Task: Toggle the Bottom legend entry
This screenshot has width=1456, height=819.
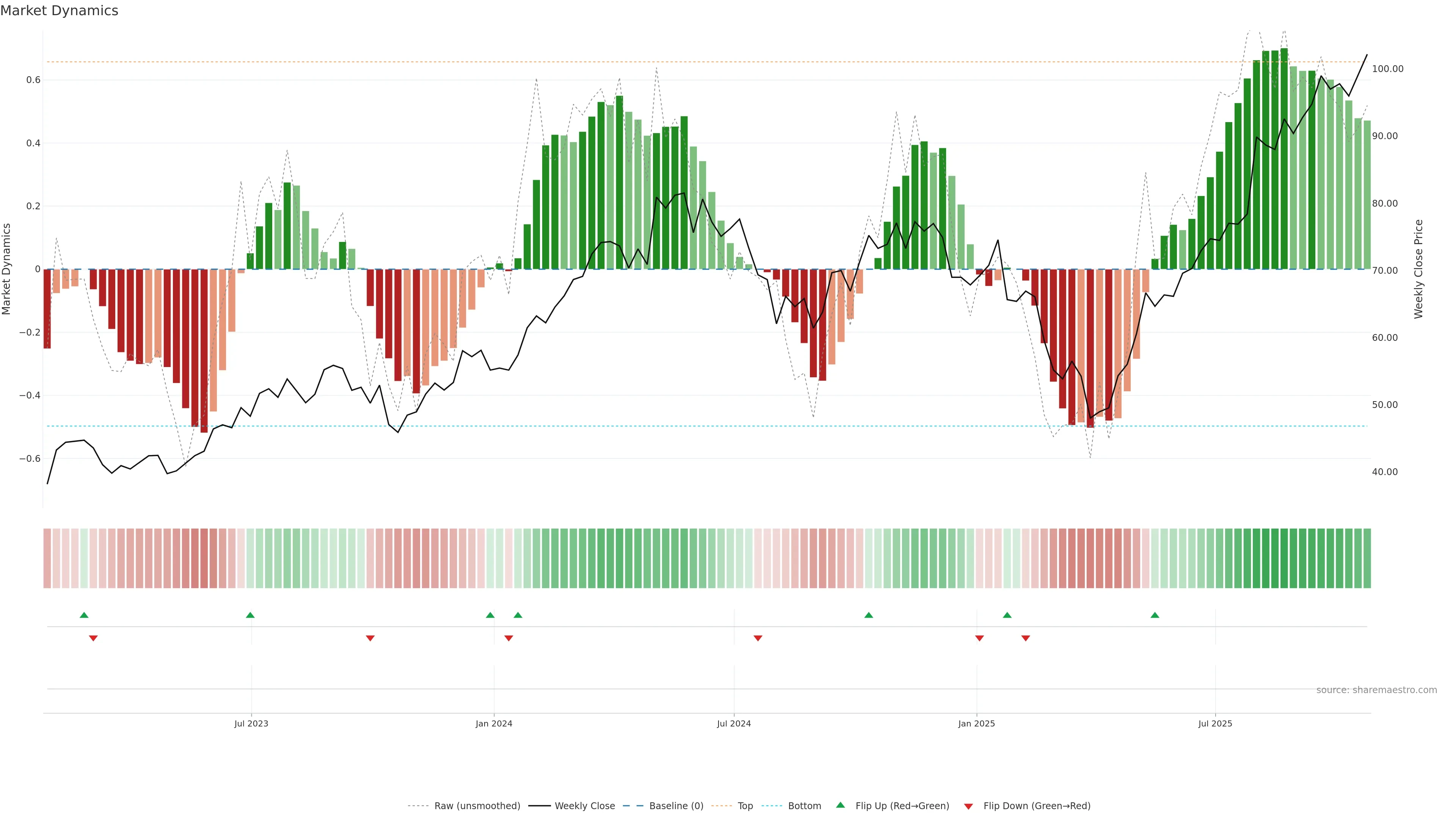Action: coord(804,805)
